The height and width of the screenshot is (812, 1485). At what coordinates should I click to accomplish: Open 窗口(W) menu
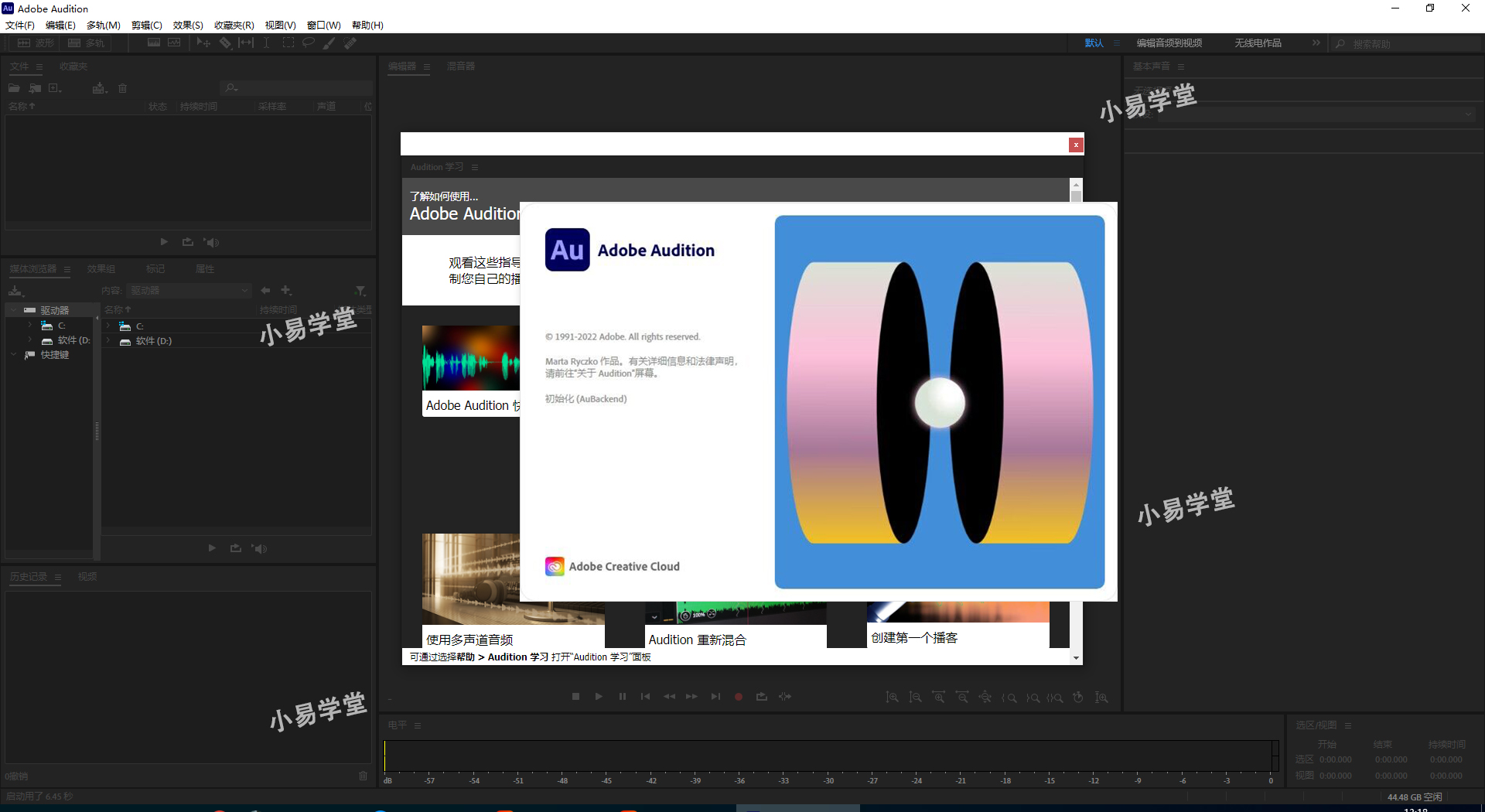323,26
